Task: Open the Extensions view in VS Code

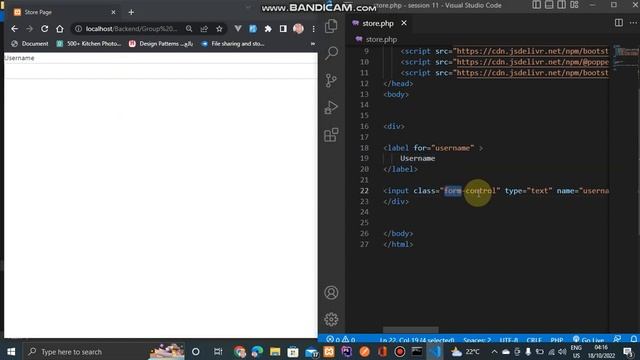Action: (x=331, y=135)
